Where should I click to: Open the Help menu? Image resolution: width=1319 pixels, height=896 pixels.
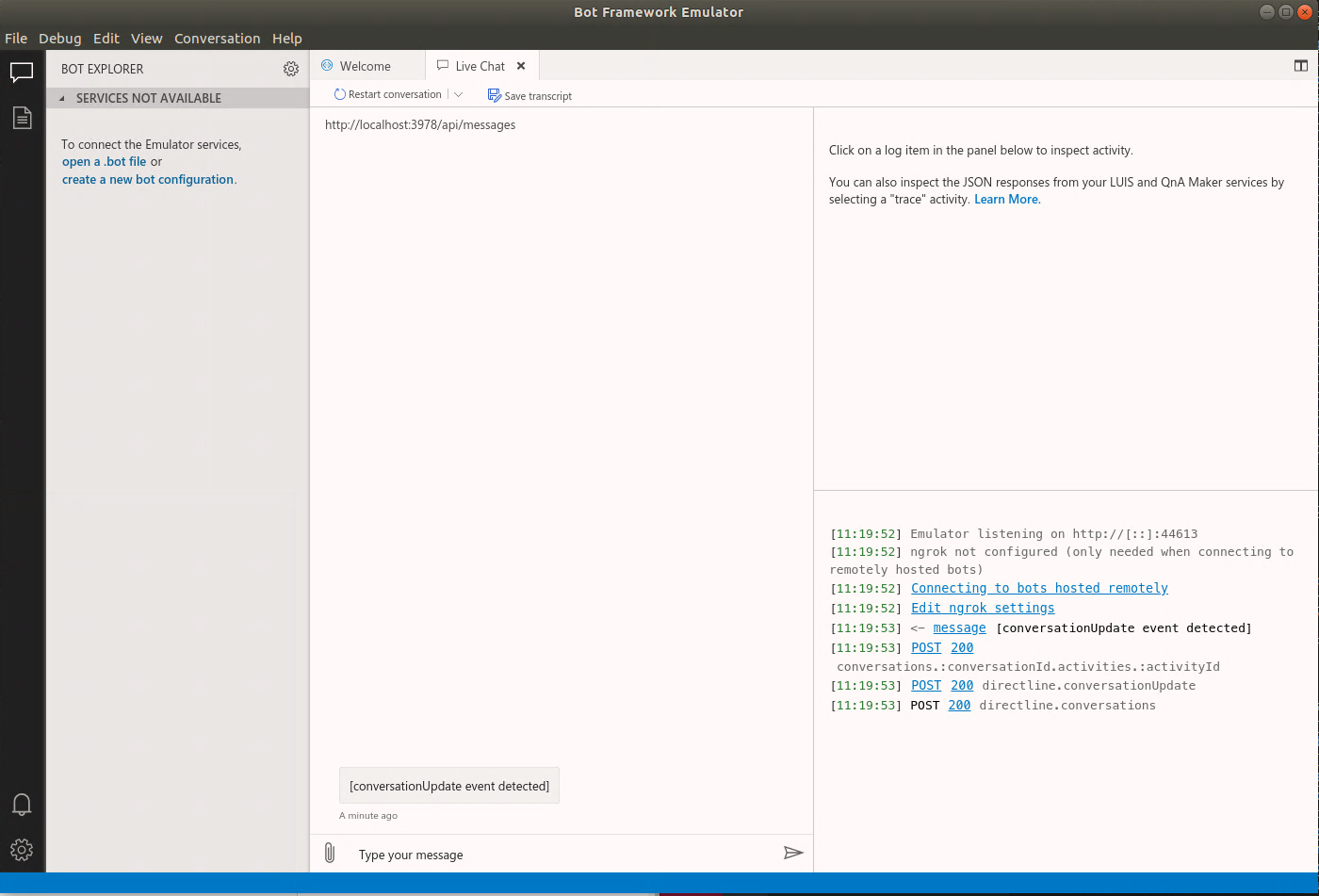(287, 39)
